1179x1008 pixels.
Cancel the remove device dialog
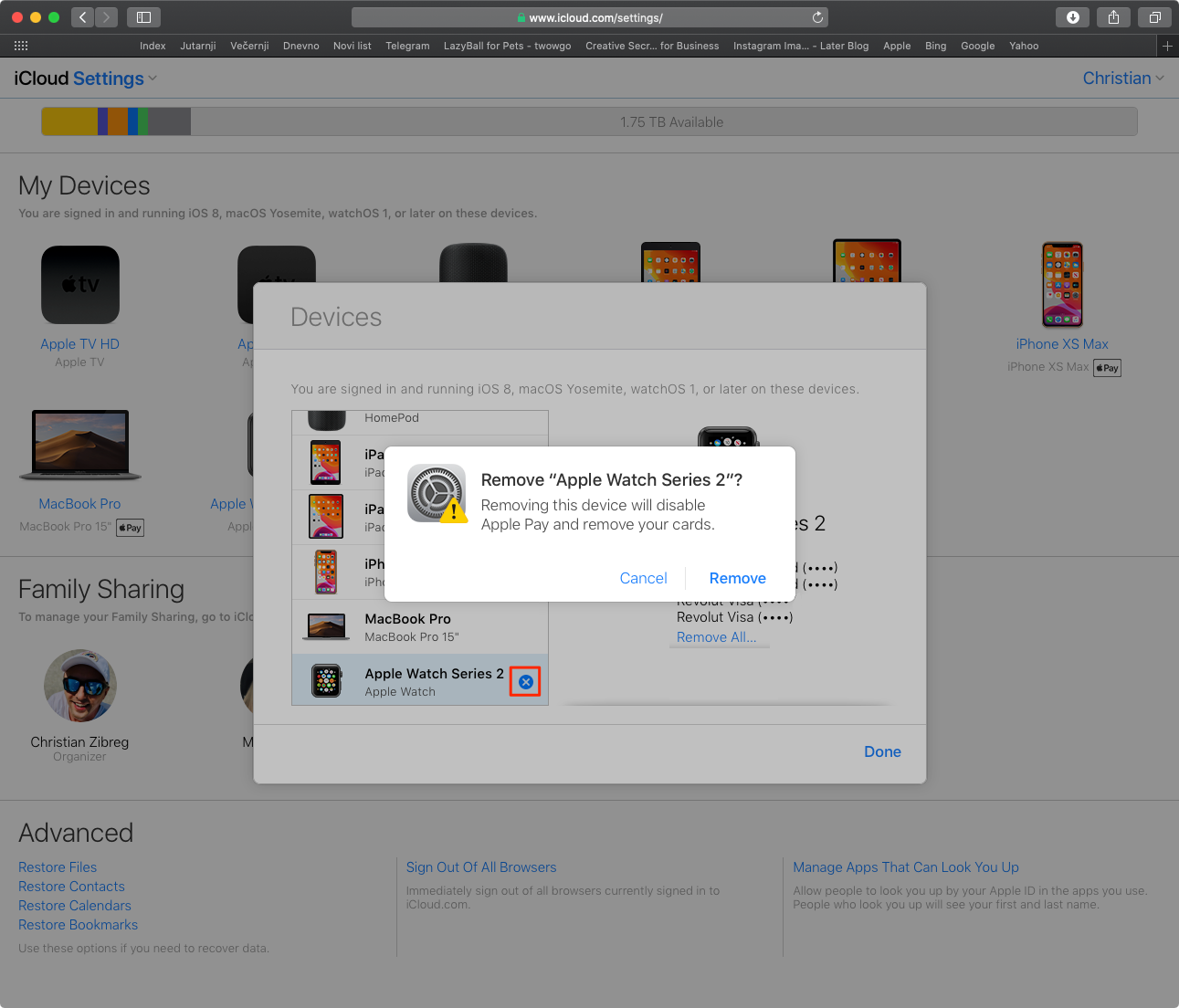coord(643,578)
